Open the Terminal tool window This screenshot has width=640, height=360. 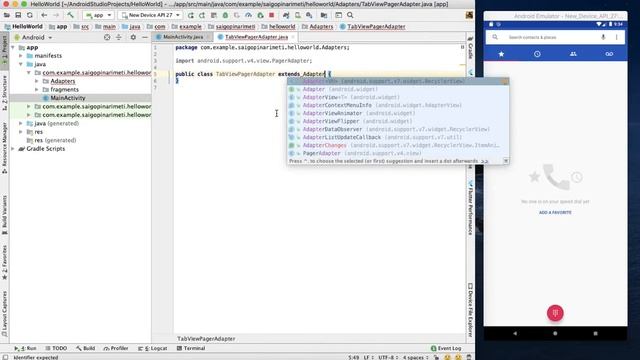tap(191, 348)
